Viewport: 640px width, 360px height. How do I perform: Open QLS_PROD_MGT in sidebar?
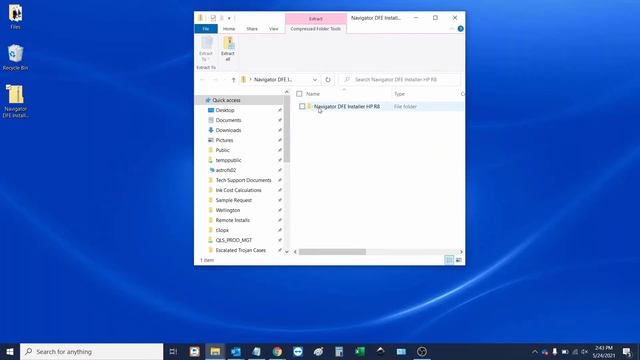[233, 240]
